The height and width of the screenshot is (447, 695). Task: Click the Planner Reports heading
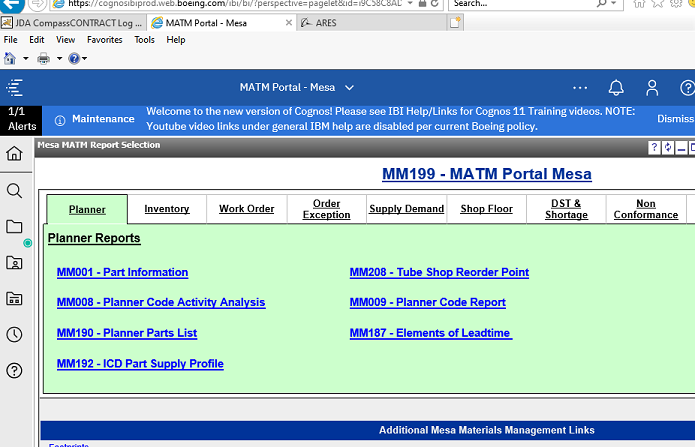tap(94, 238)
